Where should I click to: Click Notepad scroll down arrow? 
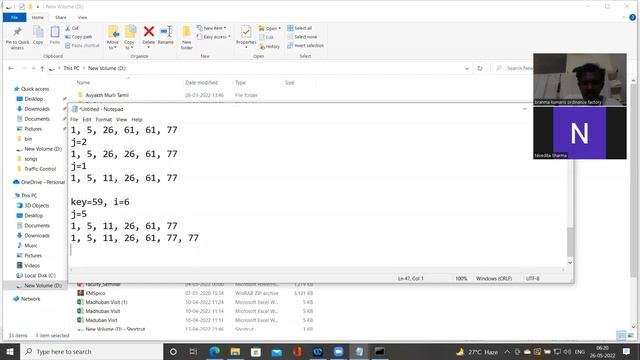(x=570, y=262)
